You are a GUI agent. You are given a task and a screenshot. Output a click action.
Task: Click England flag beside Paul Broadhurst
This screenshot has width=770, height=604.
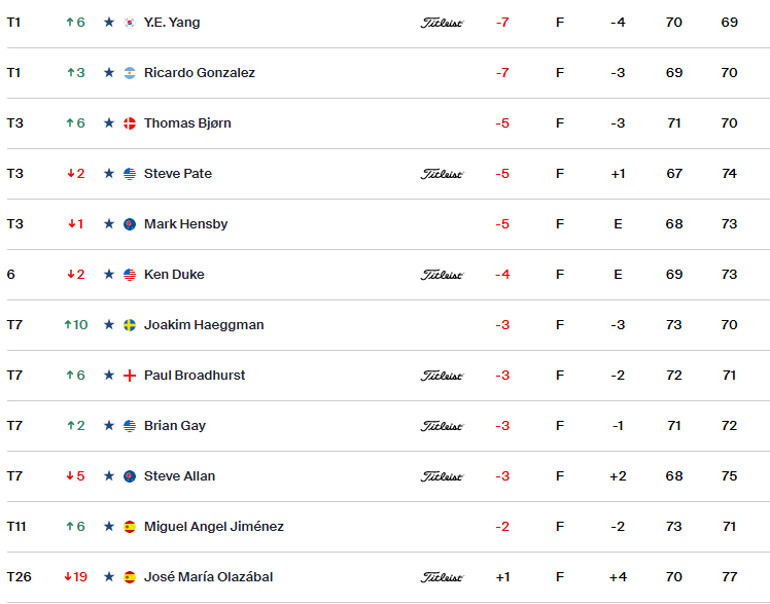(x=130, y=375)
